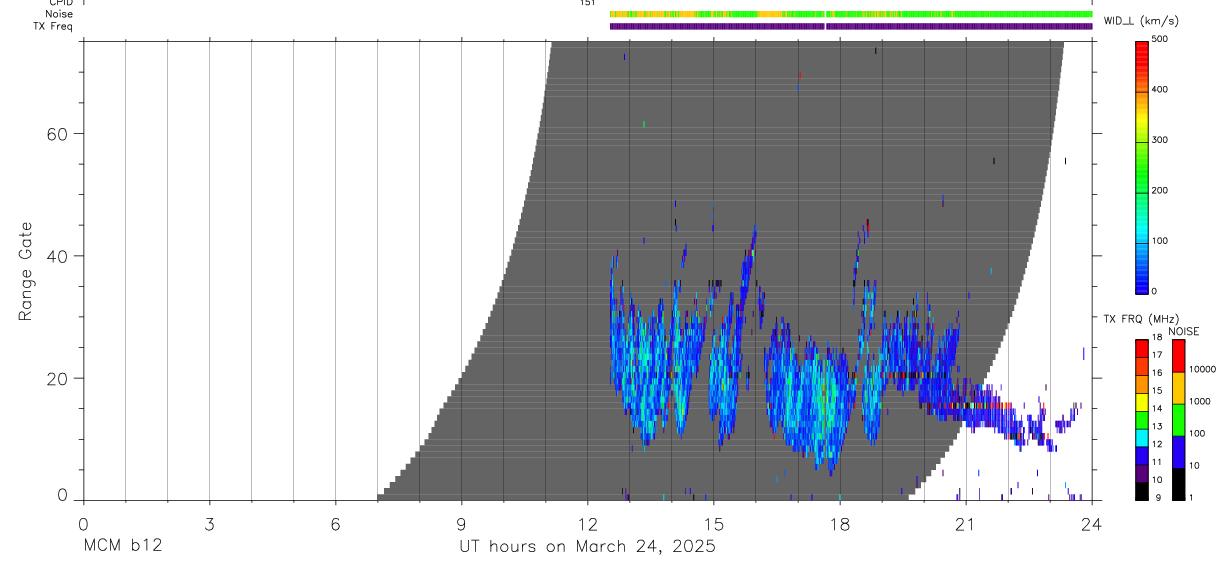Viewport: 1228px width, 567px height.
Task: Click the green segment of the NOISE scale
Action: [x=1179, y=420]
